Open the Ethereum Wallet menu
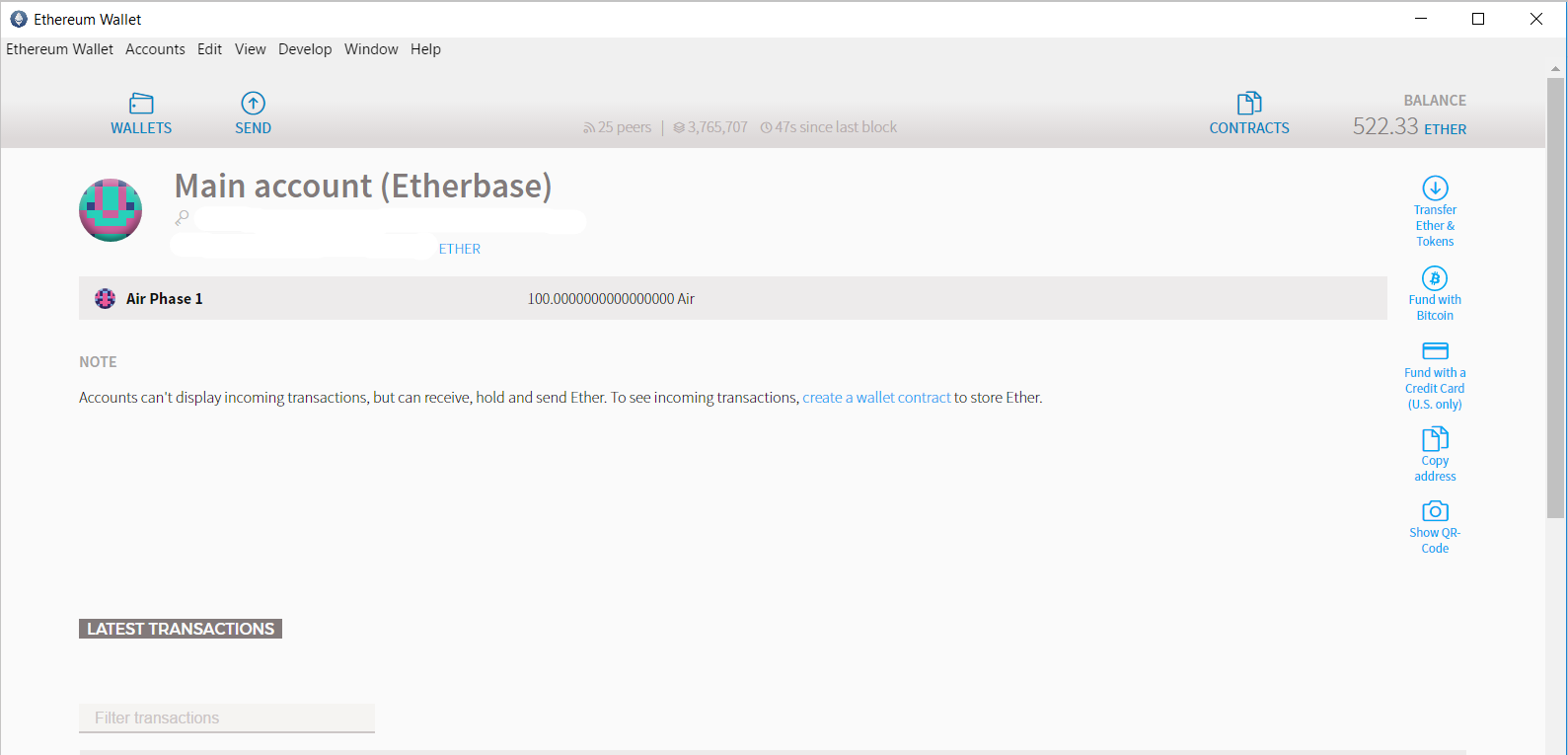Screen dimensions: 1568x755 59,49
